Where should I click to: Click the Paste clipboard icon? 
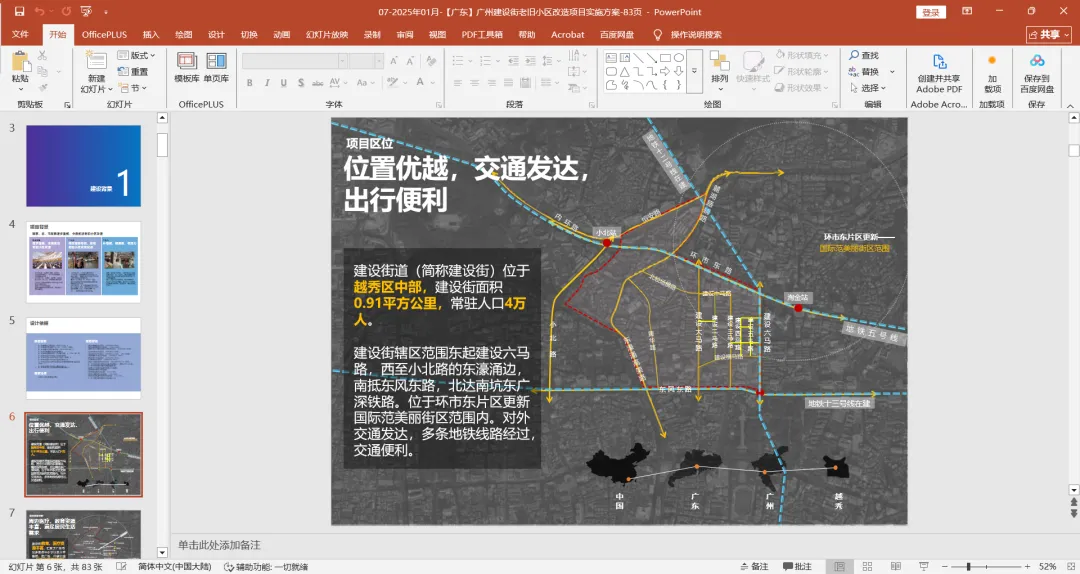coord(21,63)
